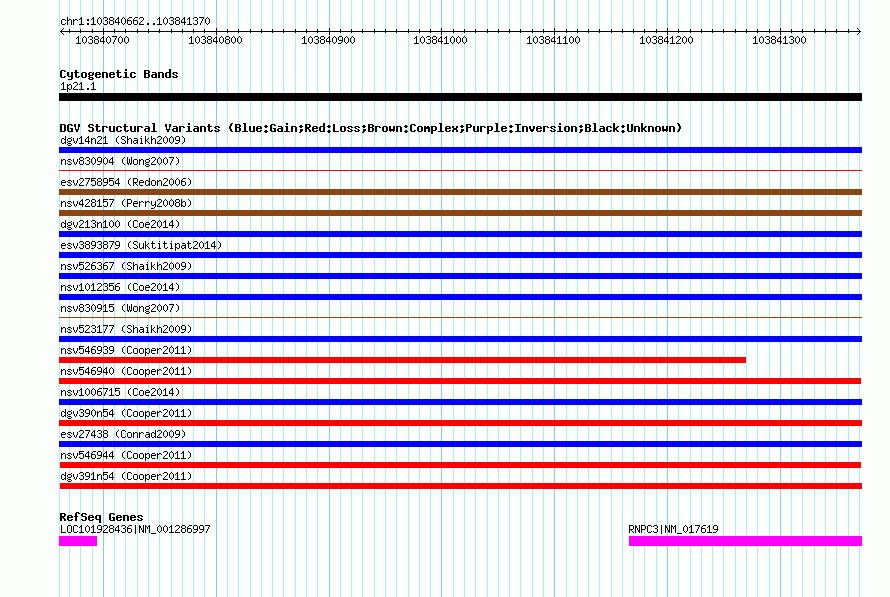Viewport: 890px width, 597px height.
Task: Click esv27438 (Conrad2009) label
Action: coord(123,434)
